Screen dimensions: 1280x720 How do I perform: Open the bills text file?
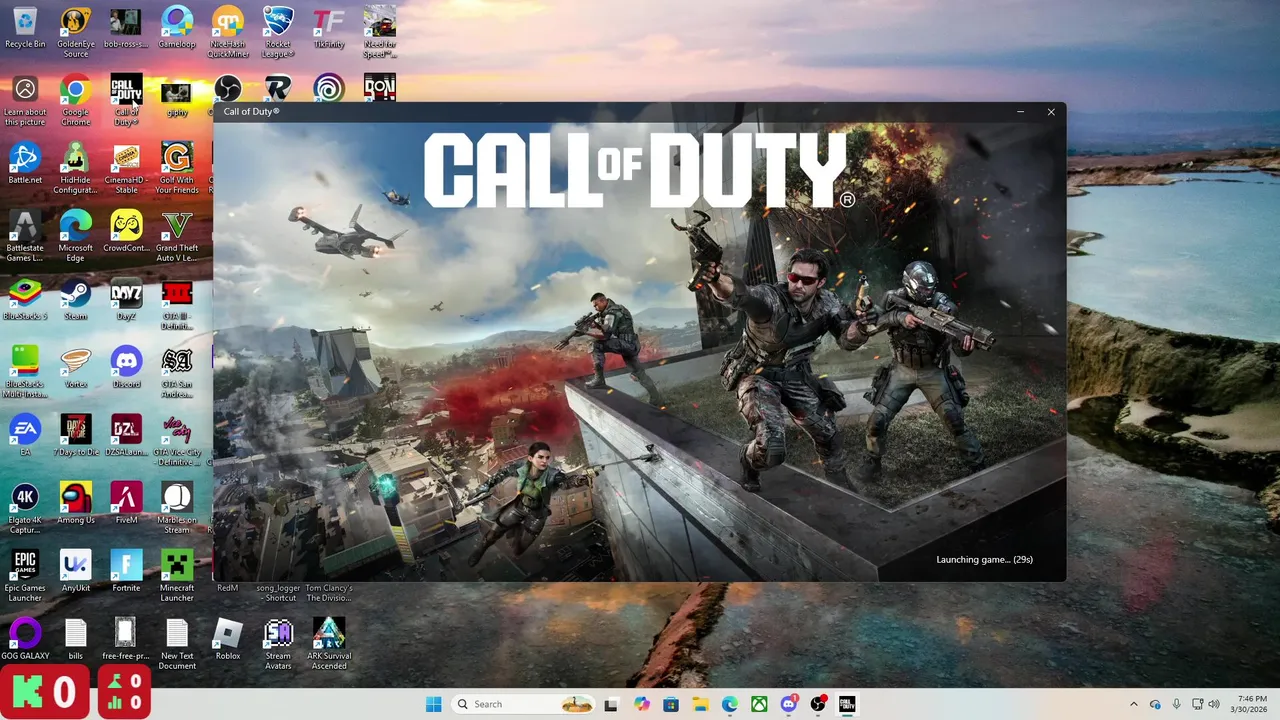(76, 640)
